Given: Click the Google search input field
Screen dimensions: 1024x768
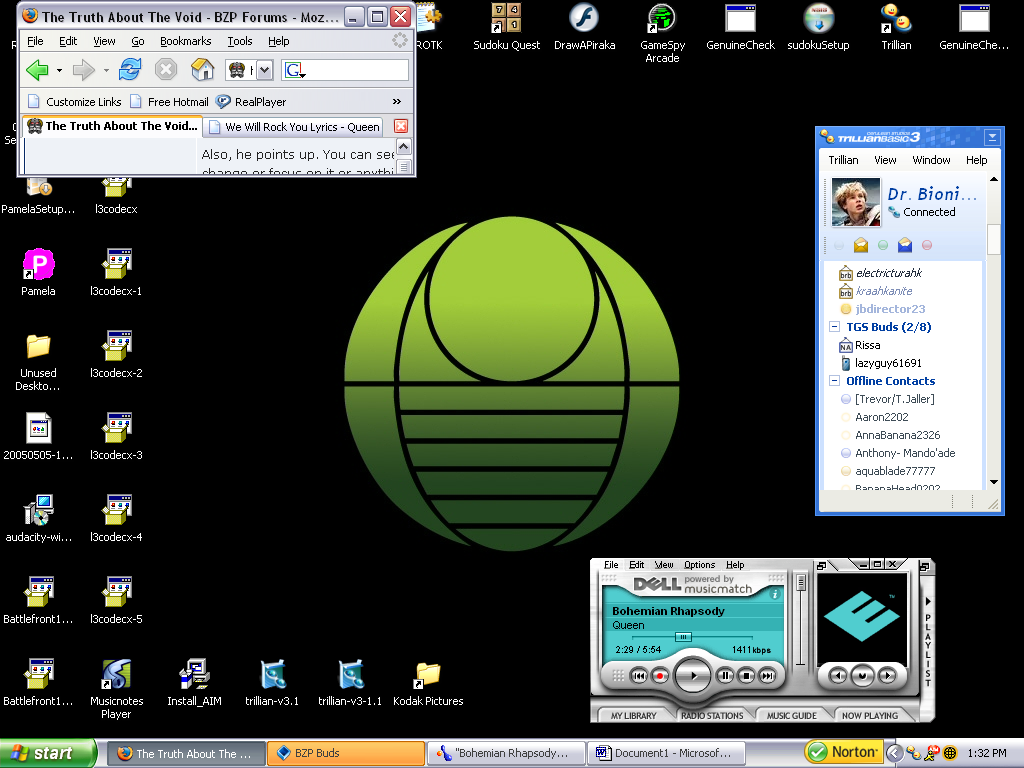Looking at the screenshot, I should (350, 70).
